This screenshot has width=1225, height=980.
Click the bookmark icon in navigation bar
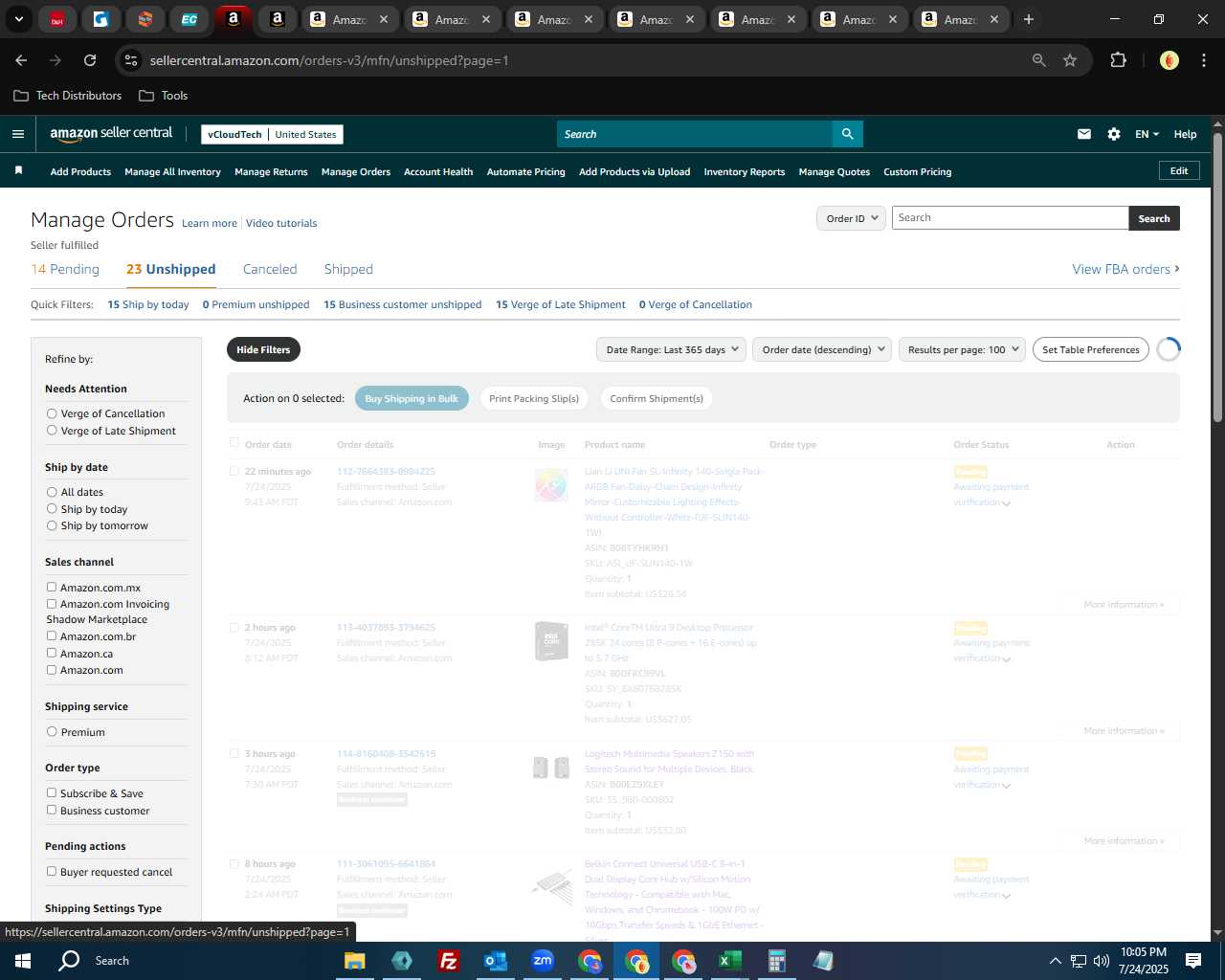(18, 170)
